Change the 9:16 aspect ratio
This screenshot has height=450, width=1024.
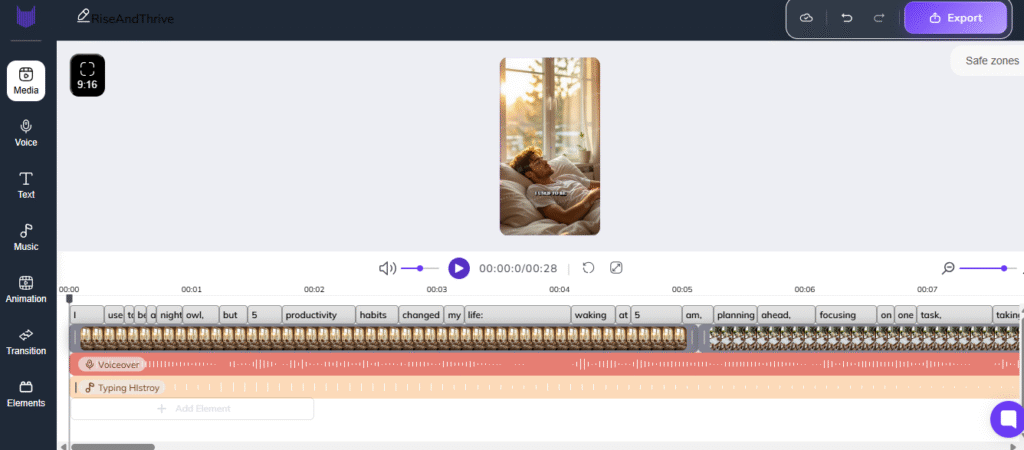pyautogui.click(x=88, y=75)
